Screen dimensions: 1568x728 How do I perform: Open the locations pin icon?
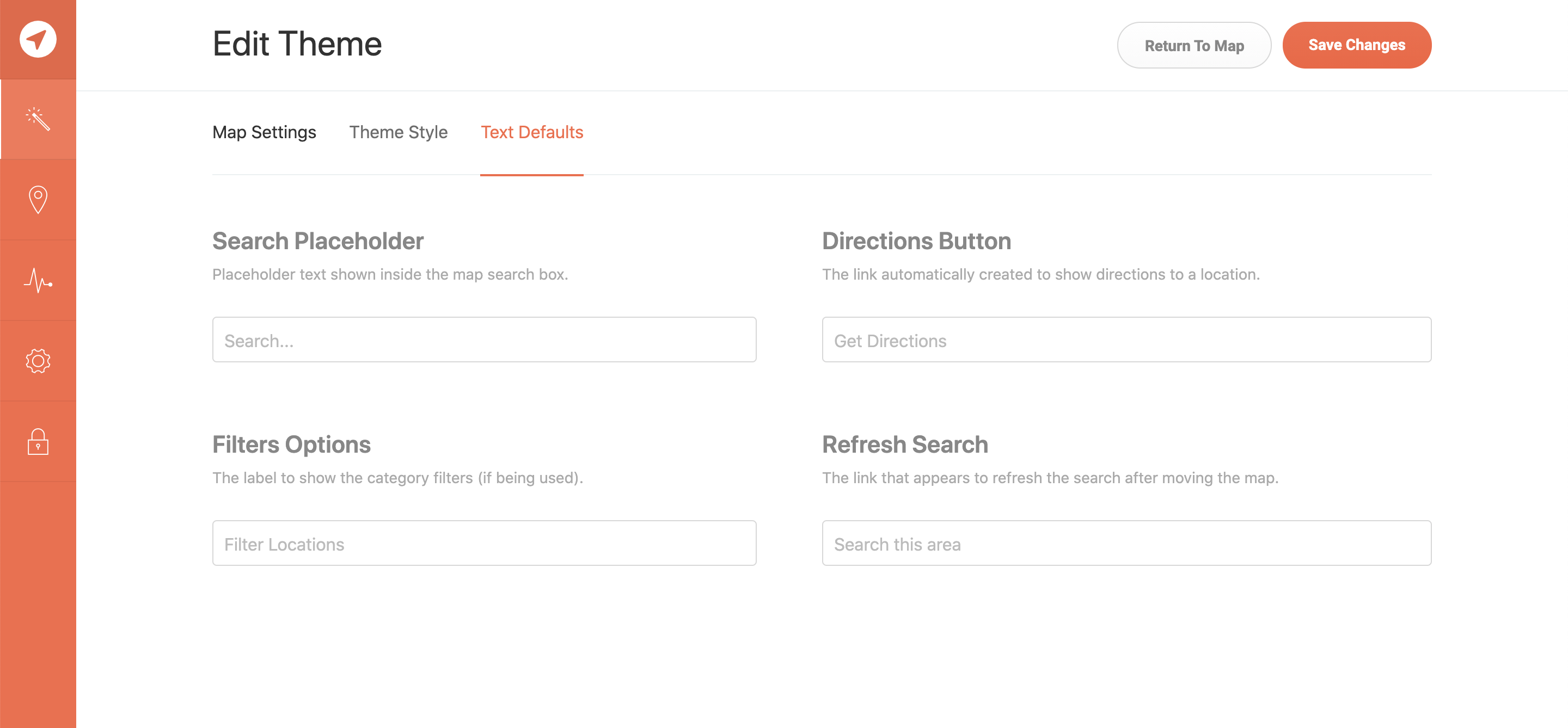38,200
